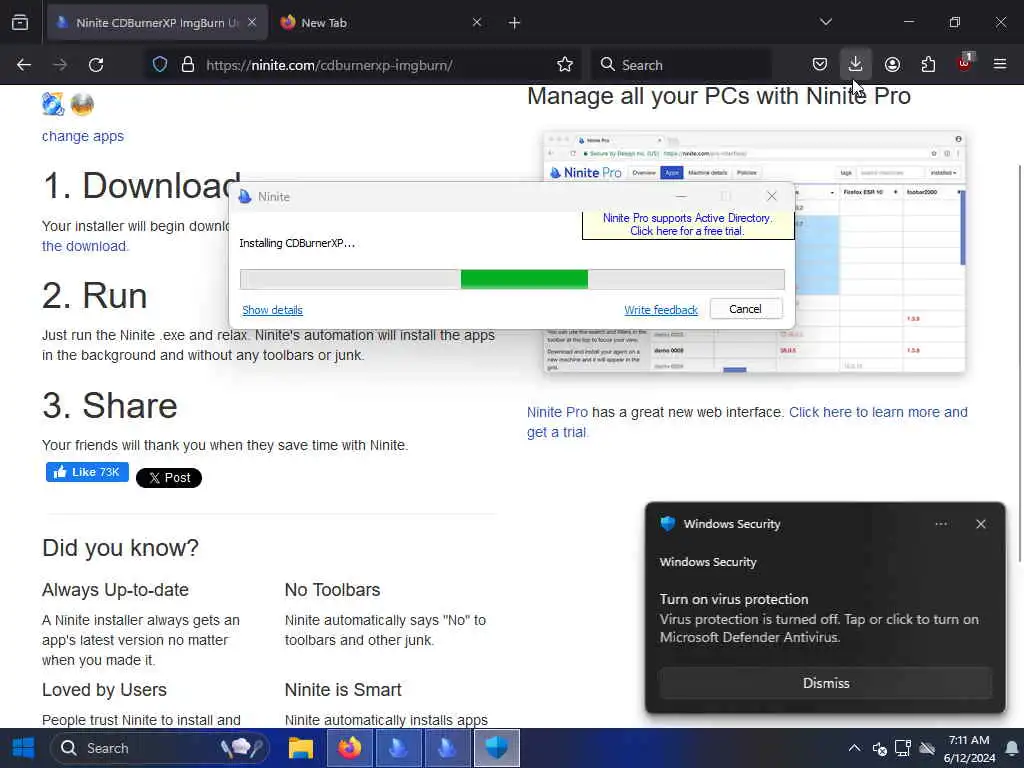Screen dimensions: 1024x768
Task: Click the Firefox back arrow
Action: coord(24,65)
